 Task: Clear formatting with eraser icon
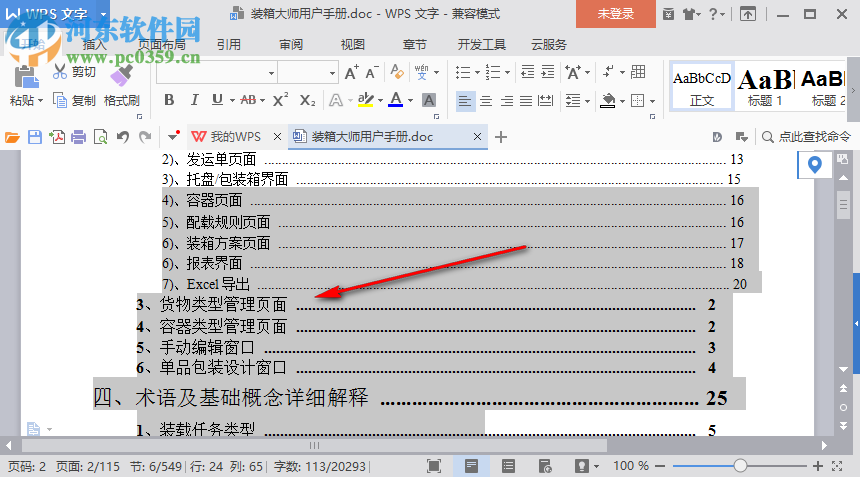[x=397, y=72]
